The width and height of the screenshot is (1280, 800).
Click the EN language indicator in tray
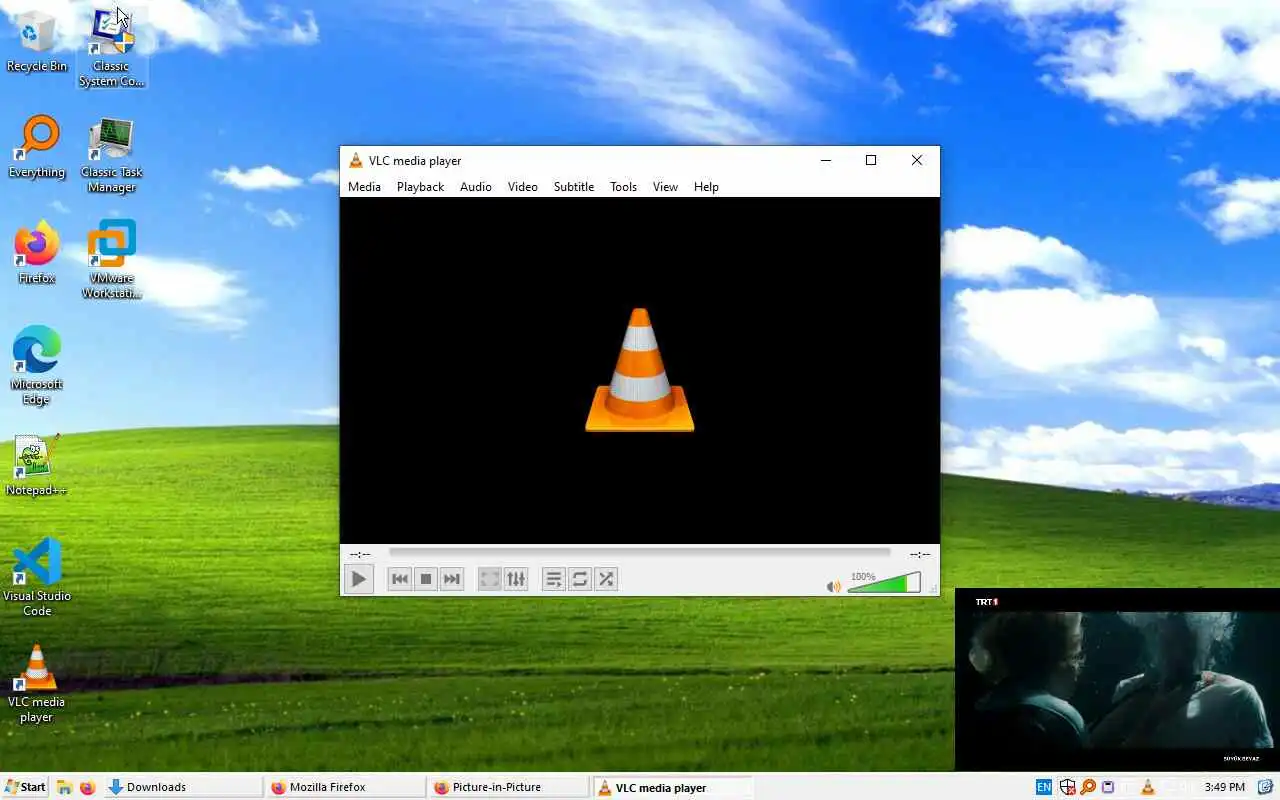coord(1043,787)
